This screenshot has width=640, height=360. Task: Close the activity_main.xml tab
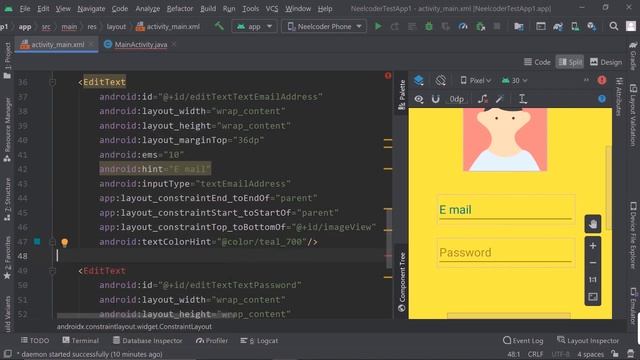coord(91,44)
